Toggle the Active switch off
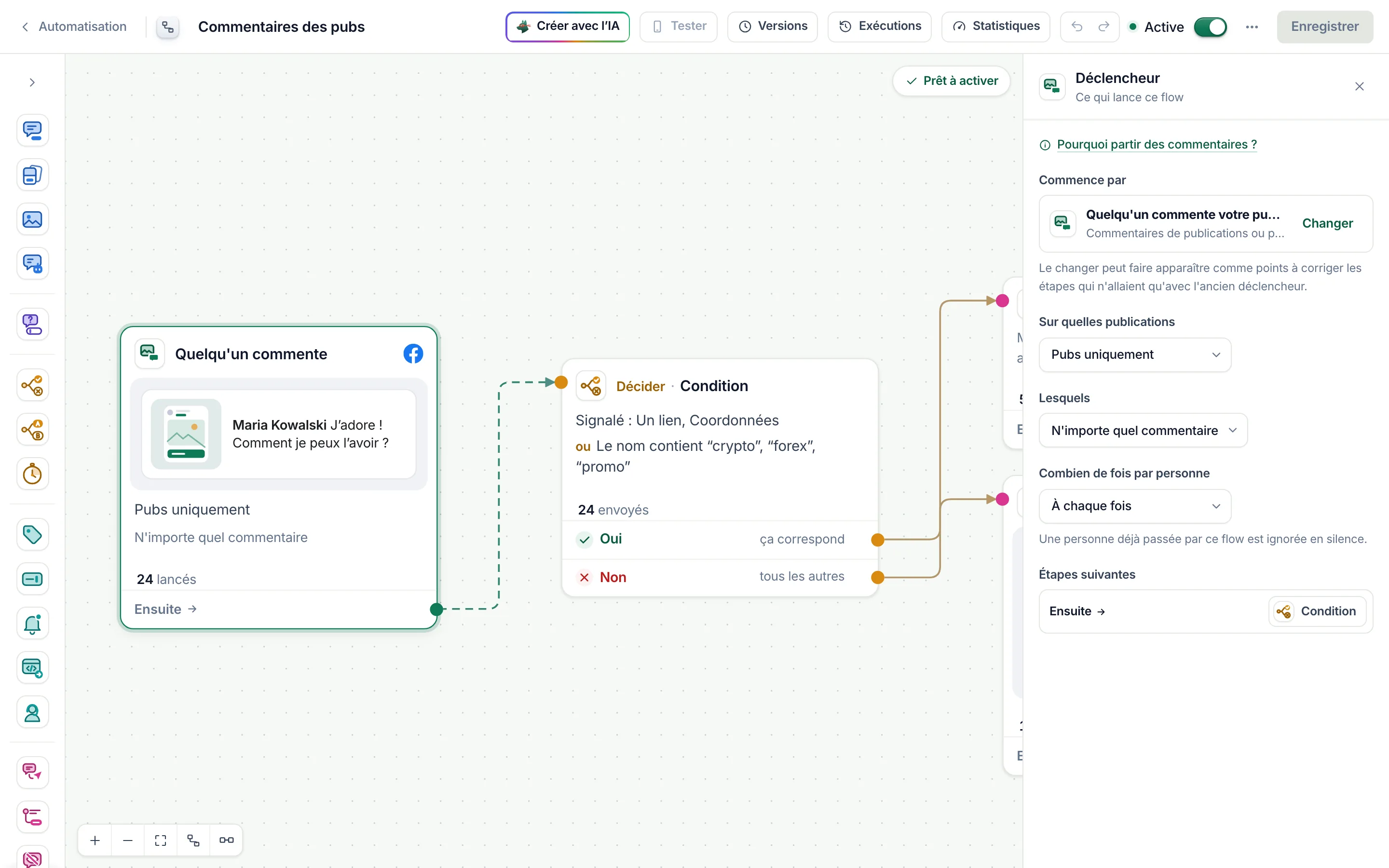1389x868 pixels. click(x=1210, y=27)
